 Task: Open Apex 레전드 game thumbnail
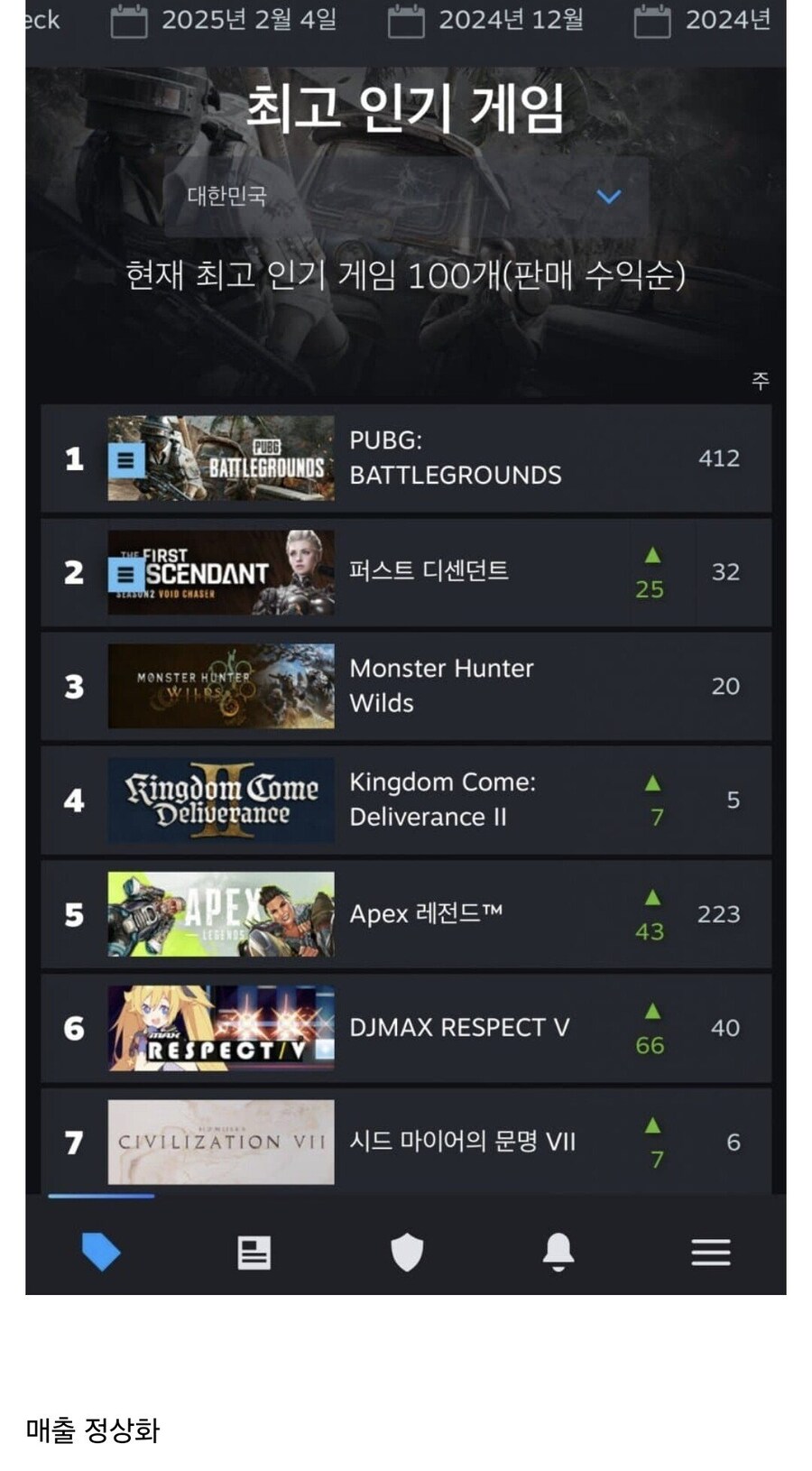point(221,914)
